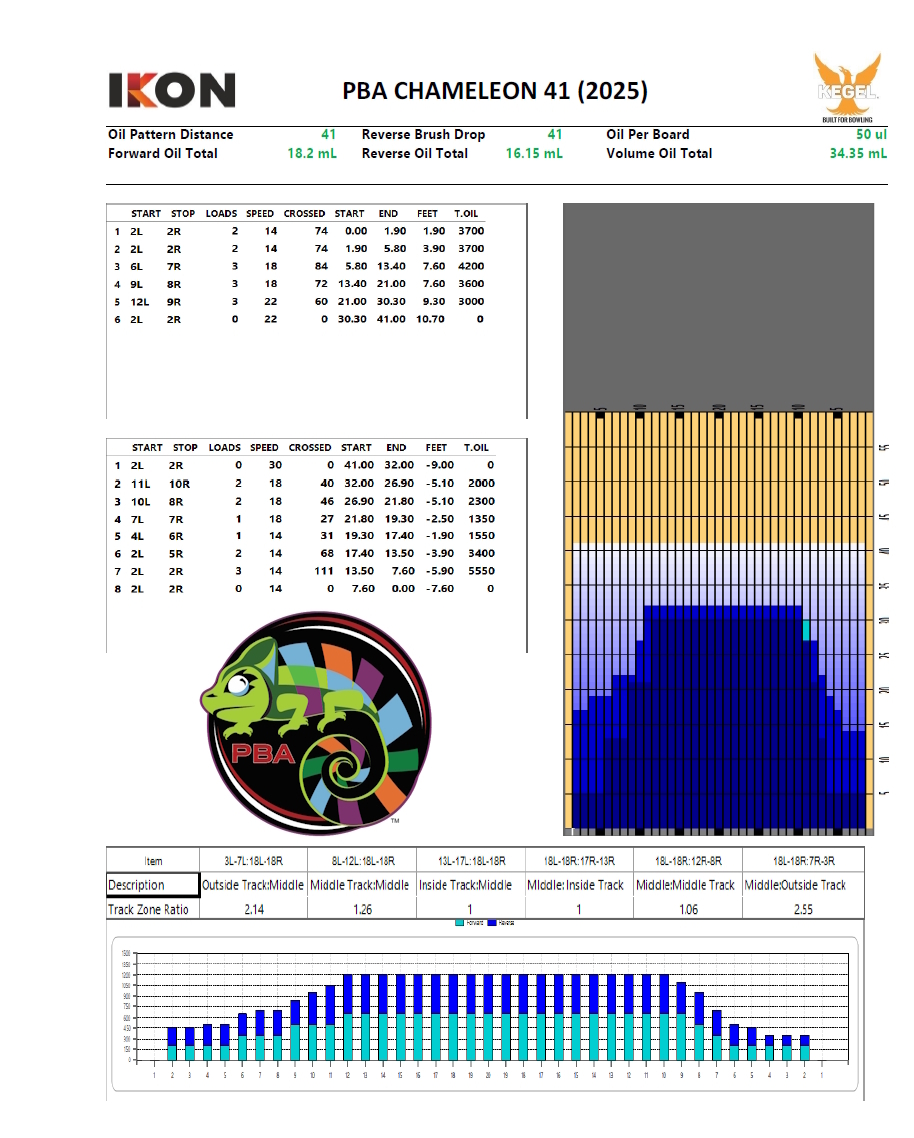The height and width of the screenshot is (1138, 914).
Task: Click the 2.14 track zone ratio
Action: coord(253,909)
